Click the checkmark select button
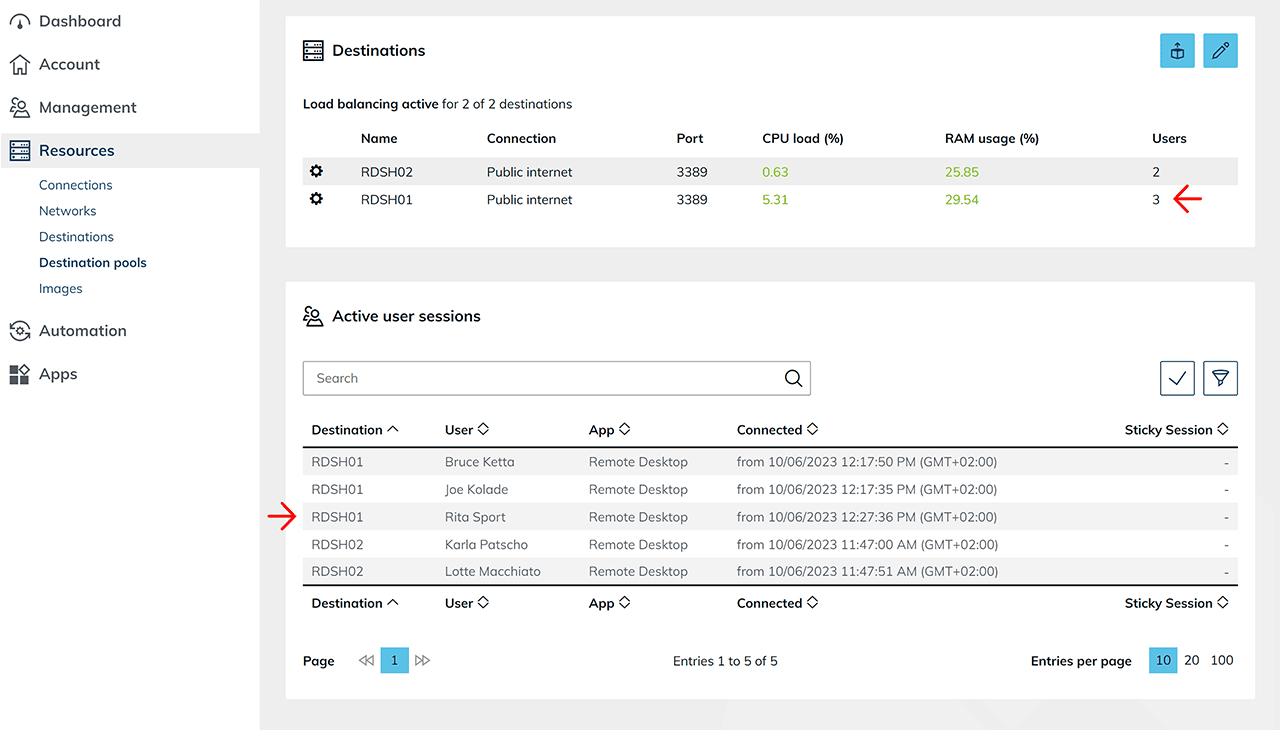Image resolution: width=1280 pixels, height=730 pixels. [x=1177, y=378]
